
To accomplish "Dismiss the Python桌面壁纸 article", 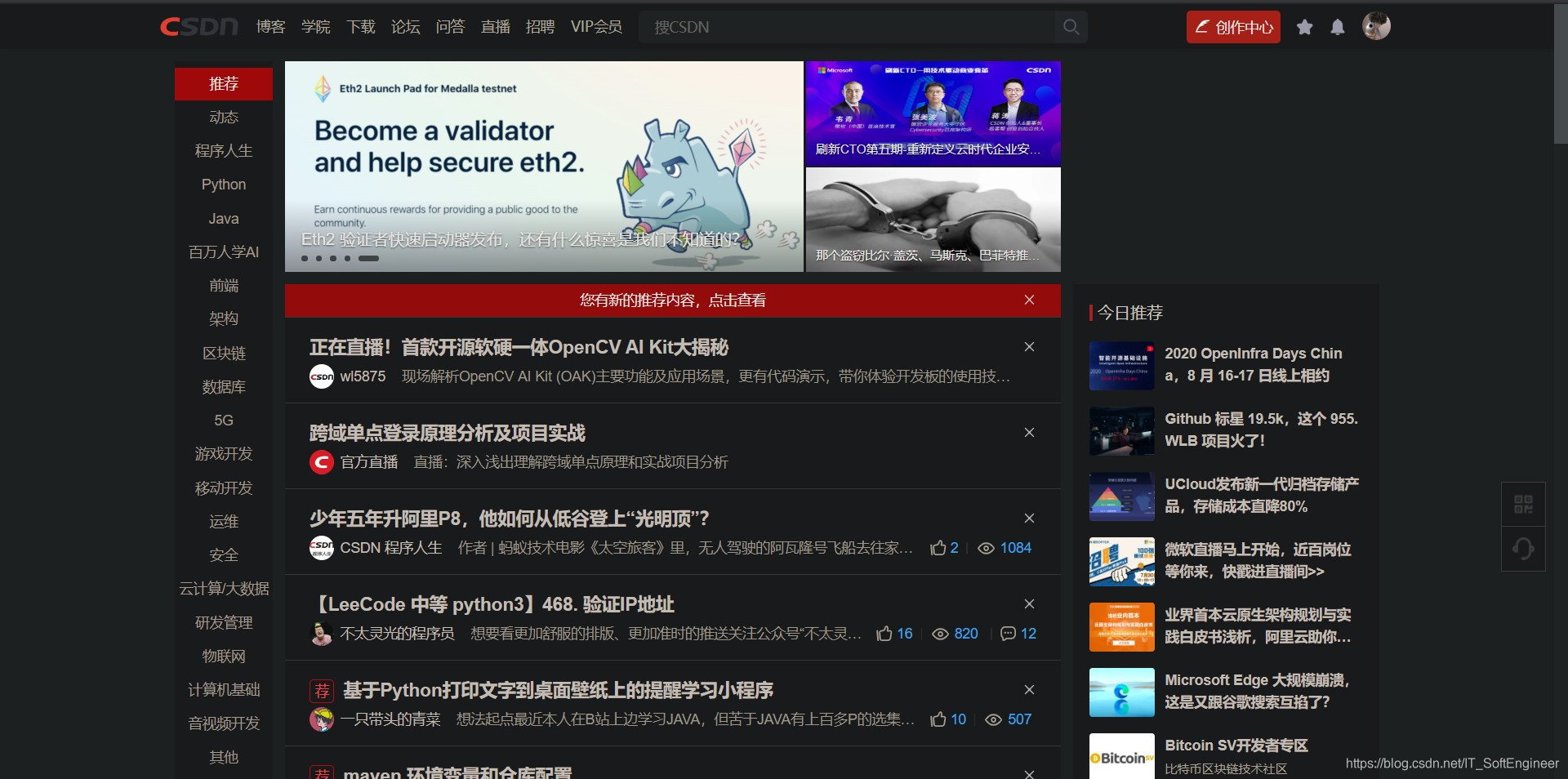I will tap(1029, 690).
